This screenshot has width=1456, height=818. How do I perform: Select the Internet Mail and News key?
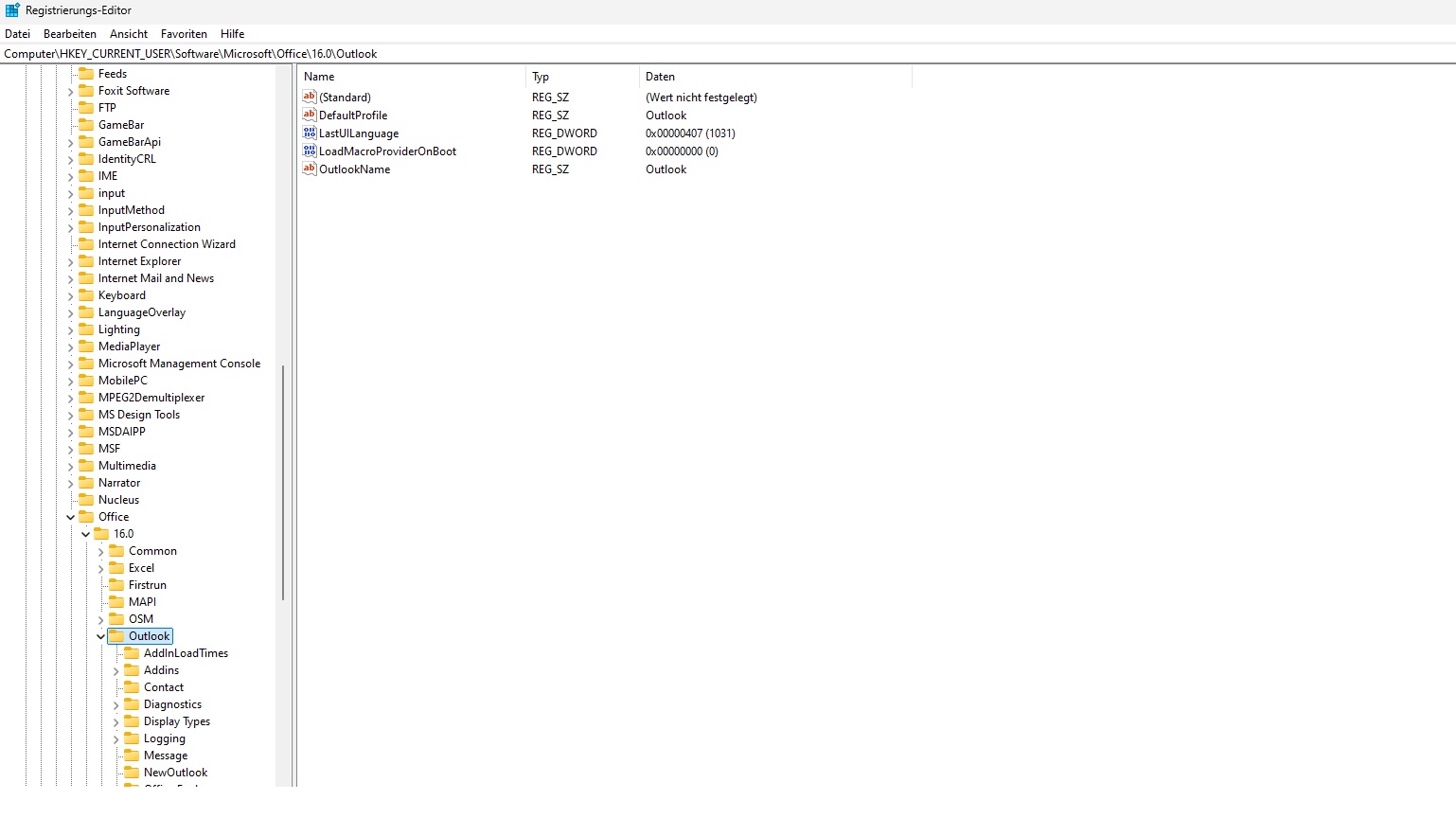tap(156, 277)
